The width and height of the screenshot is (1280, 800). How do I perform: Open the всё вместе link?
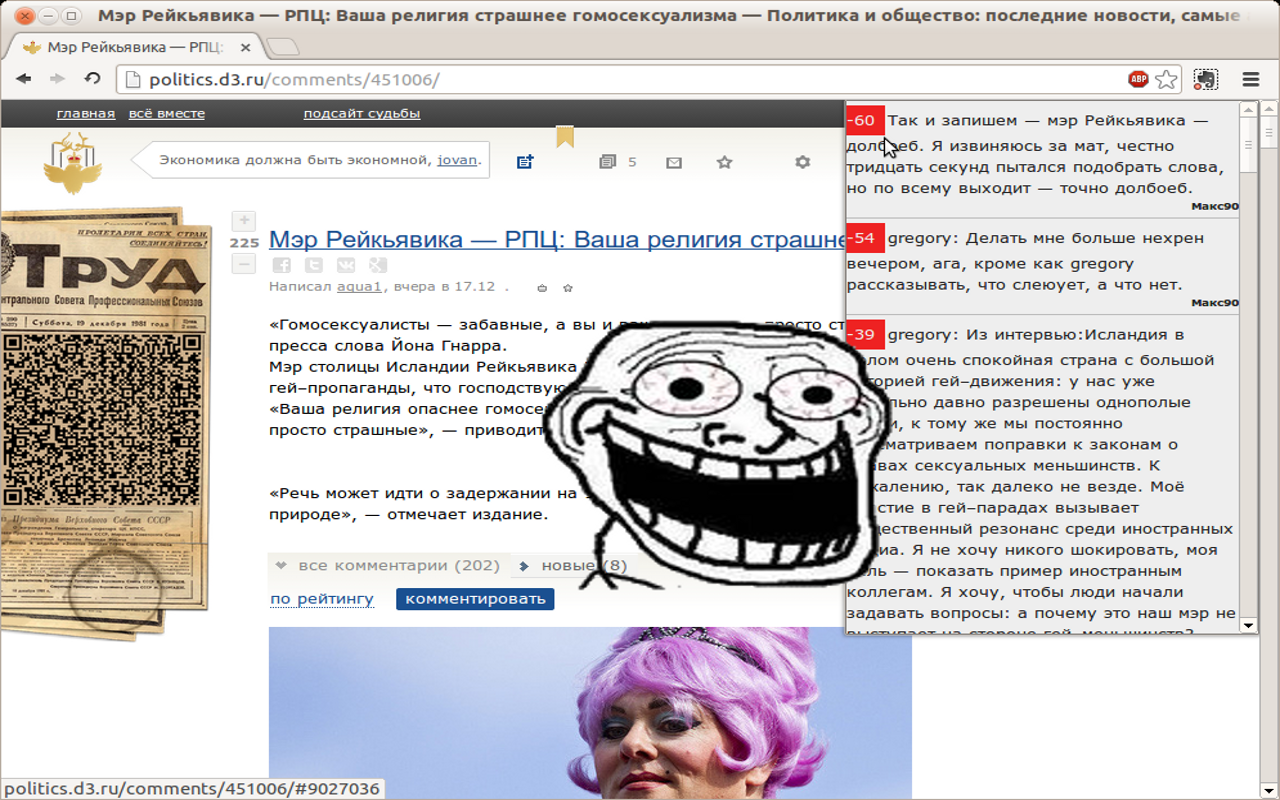pos(167,113)
